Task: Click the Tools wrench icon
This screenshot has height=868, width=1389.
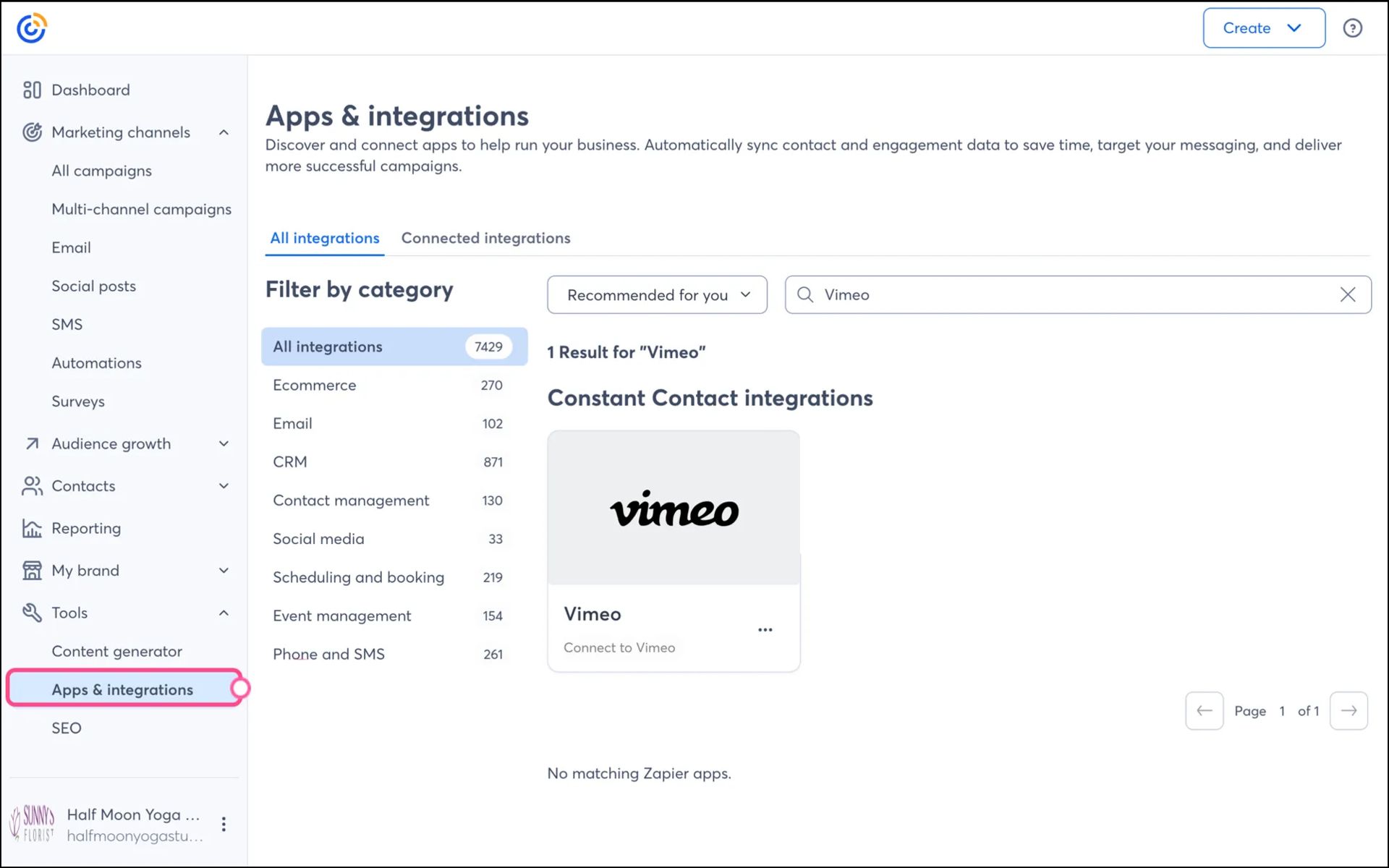Action: 32,613
